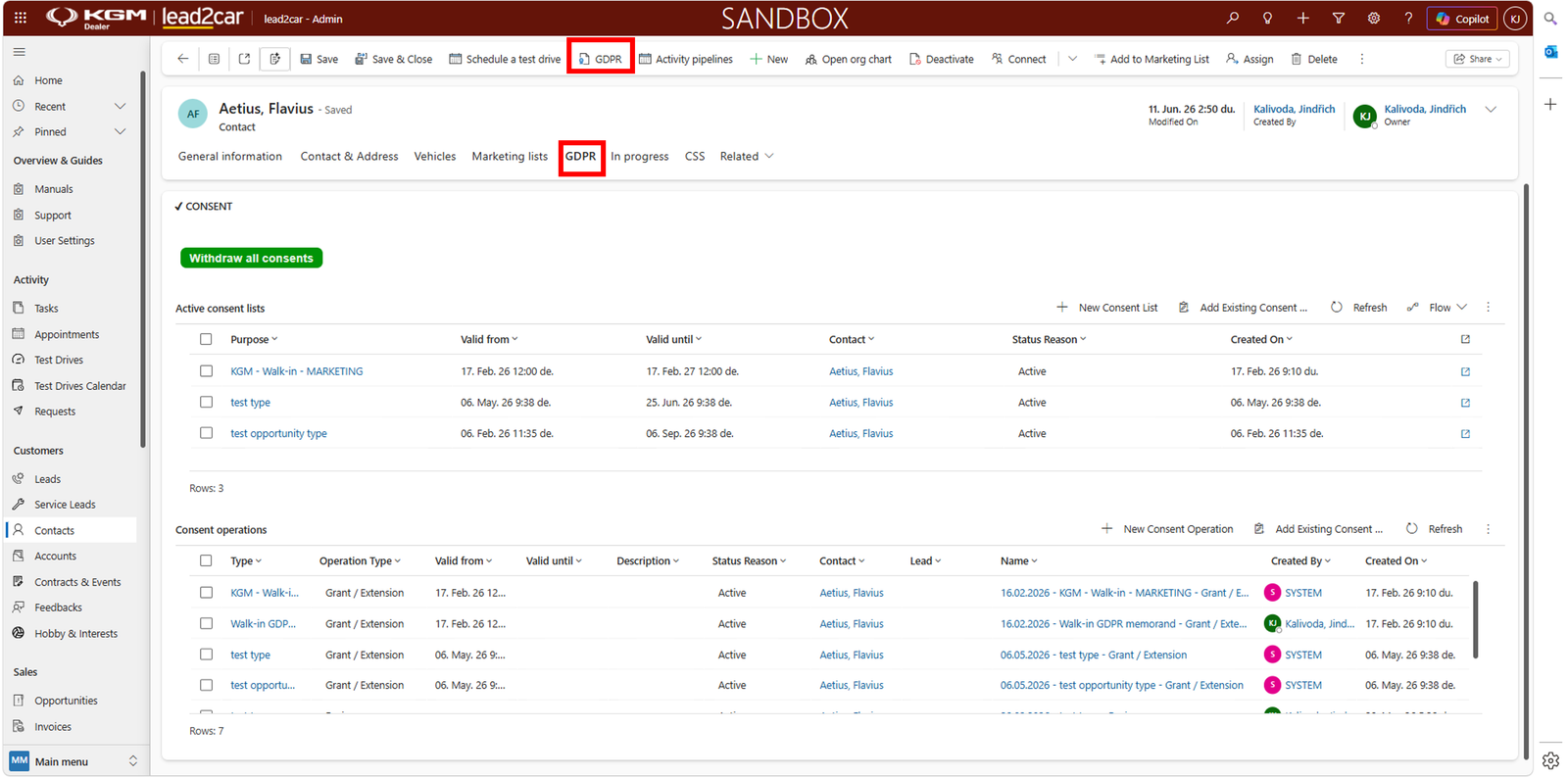Screen dimensions: 1568x777
Task: Open the Share dropdown button
Action: (1478, 59)
